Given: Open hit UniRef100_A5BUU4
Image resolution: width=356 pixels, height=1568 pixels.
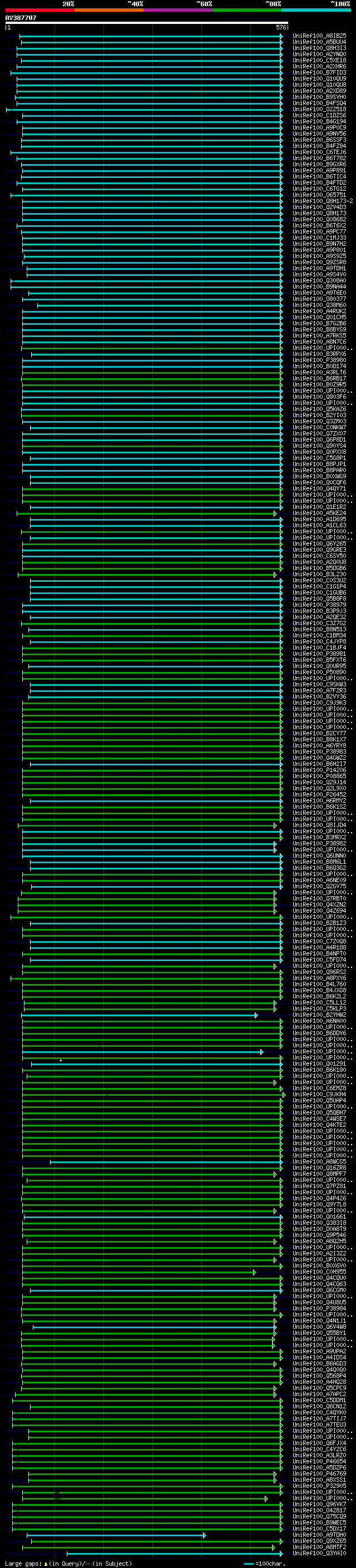Looking at the screenshot, I should pyautogui.click(x=319, y=42).
